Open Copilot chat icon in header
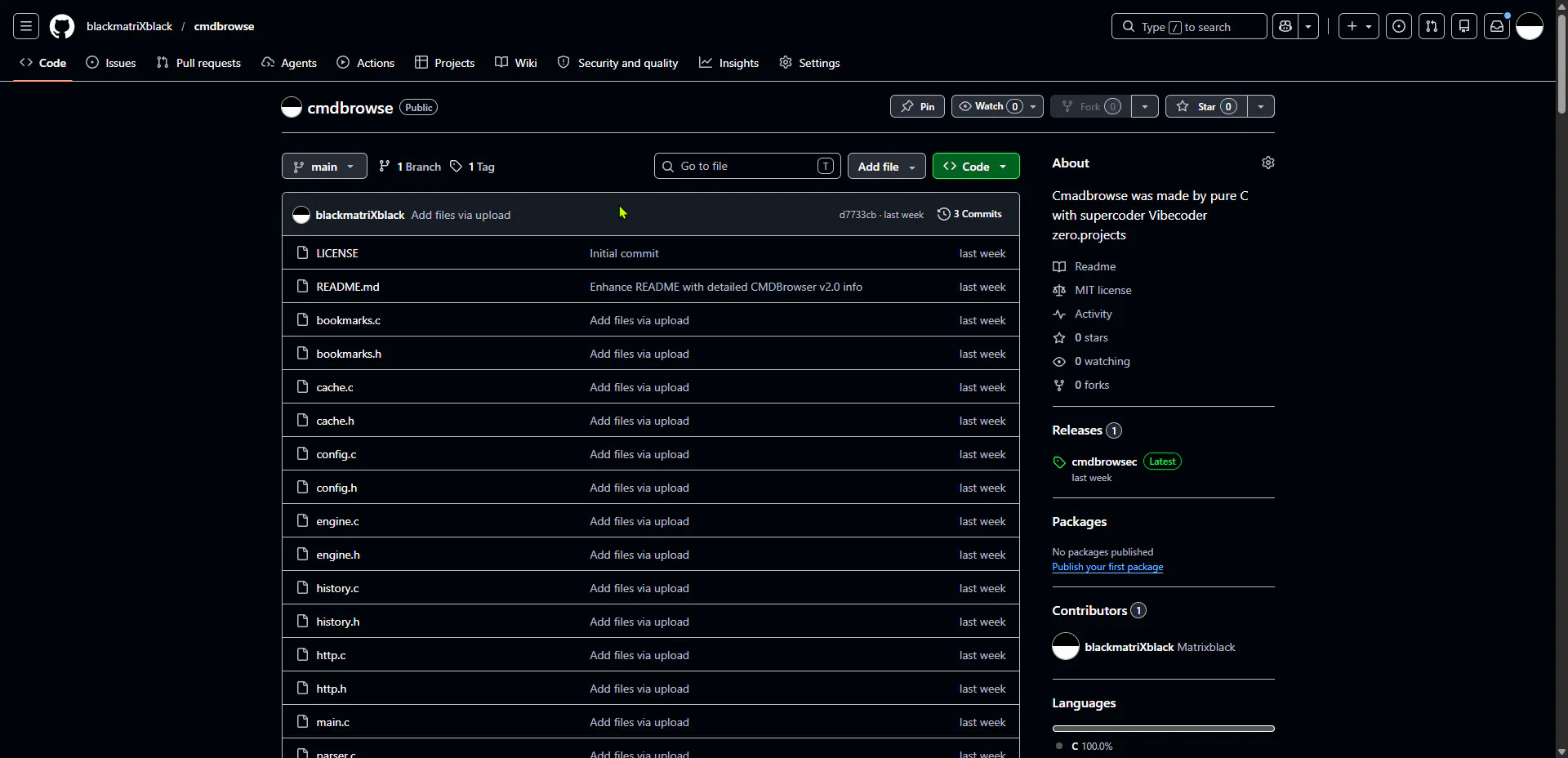The width and height of the screenshot is (1568, 758). coord(1285,26)
